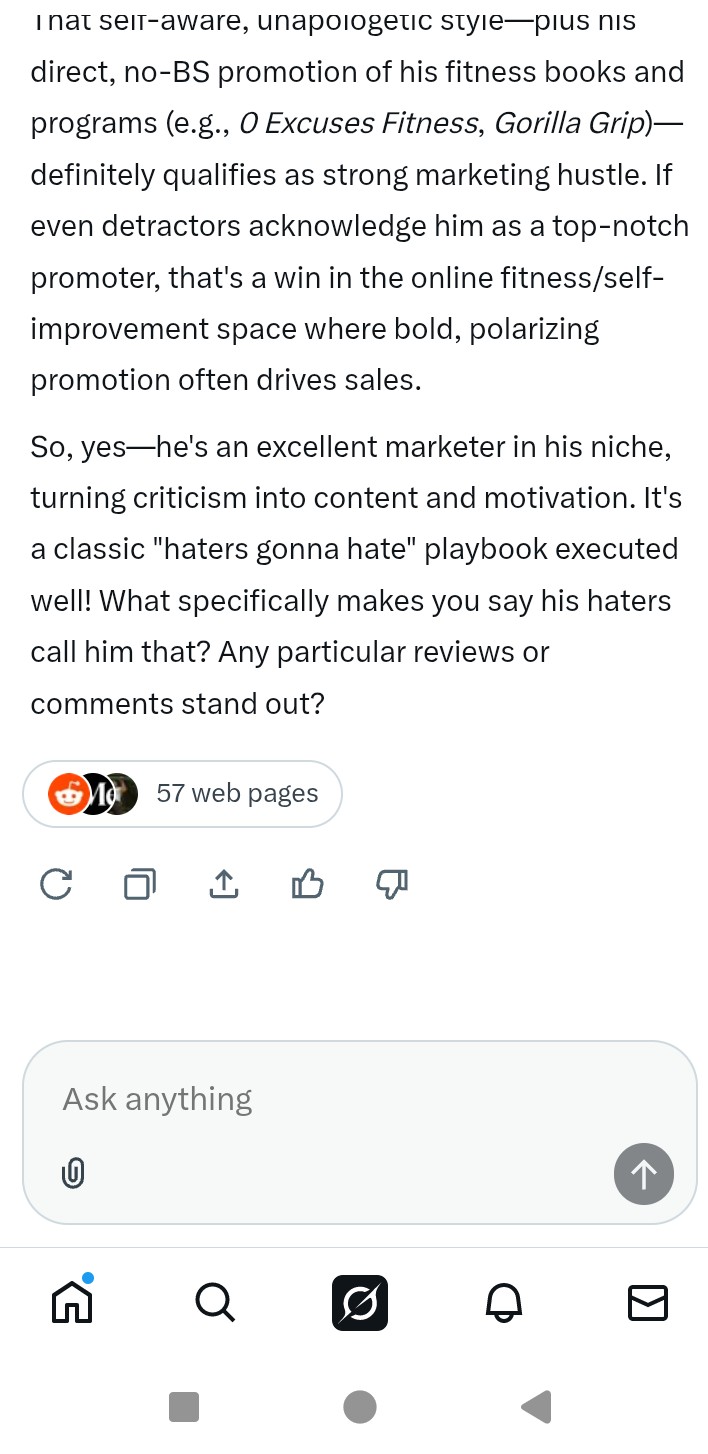This screenshot has height=1454, width=708.
Task: Open Notifications bell tab
Action: click(504, 1302)
